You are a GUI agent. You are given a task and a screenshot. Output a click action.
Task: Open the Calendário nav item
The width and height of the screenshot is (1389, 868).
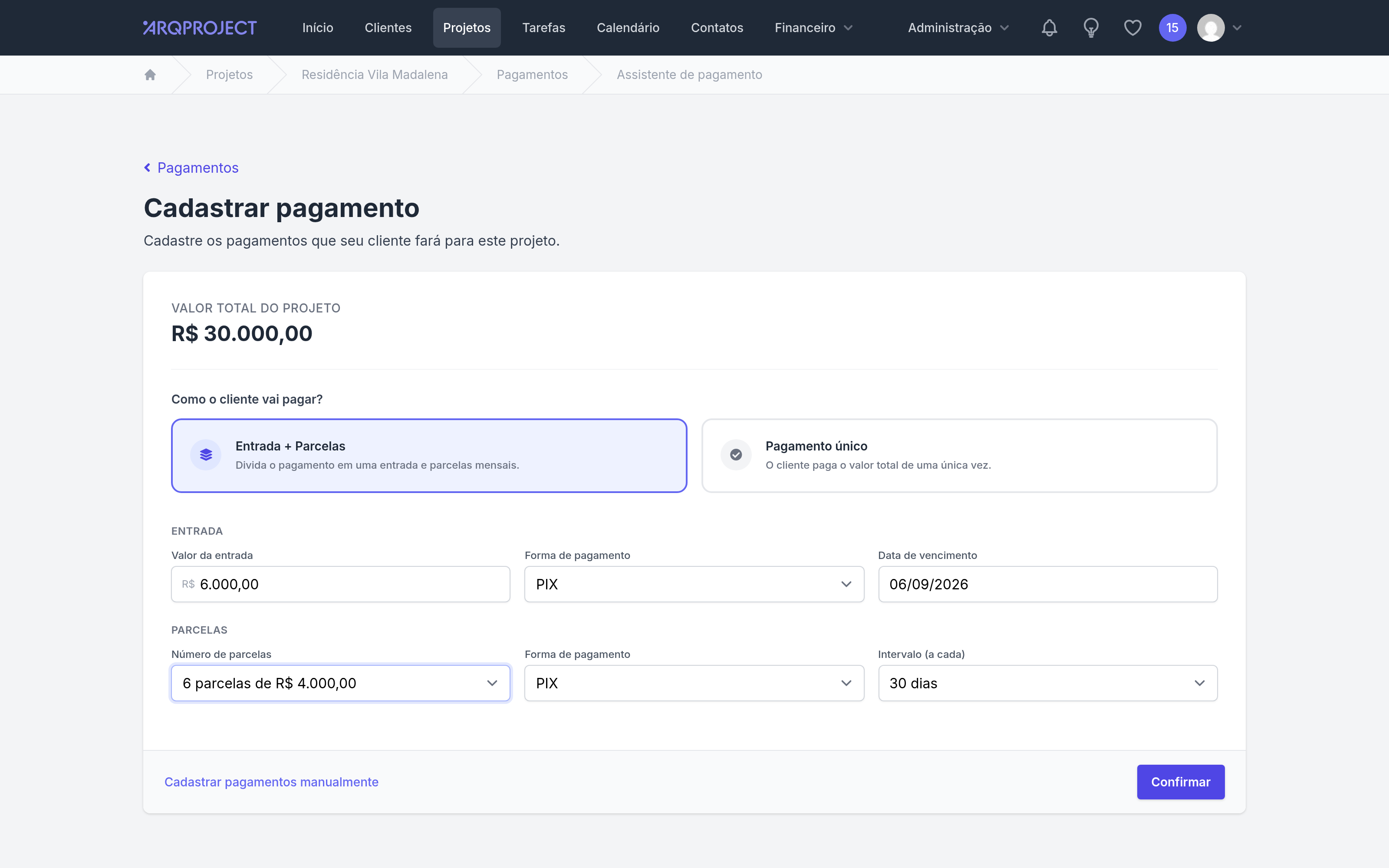tap(628, 27)
